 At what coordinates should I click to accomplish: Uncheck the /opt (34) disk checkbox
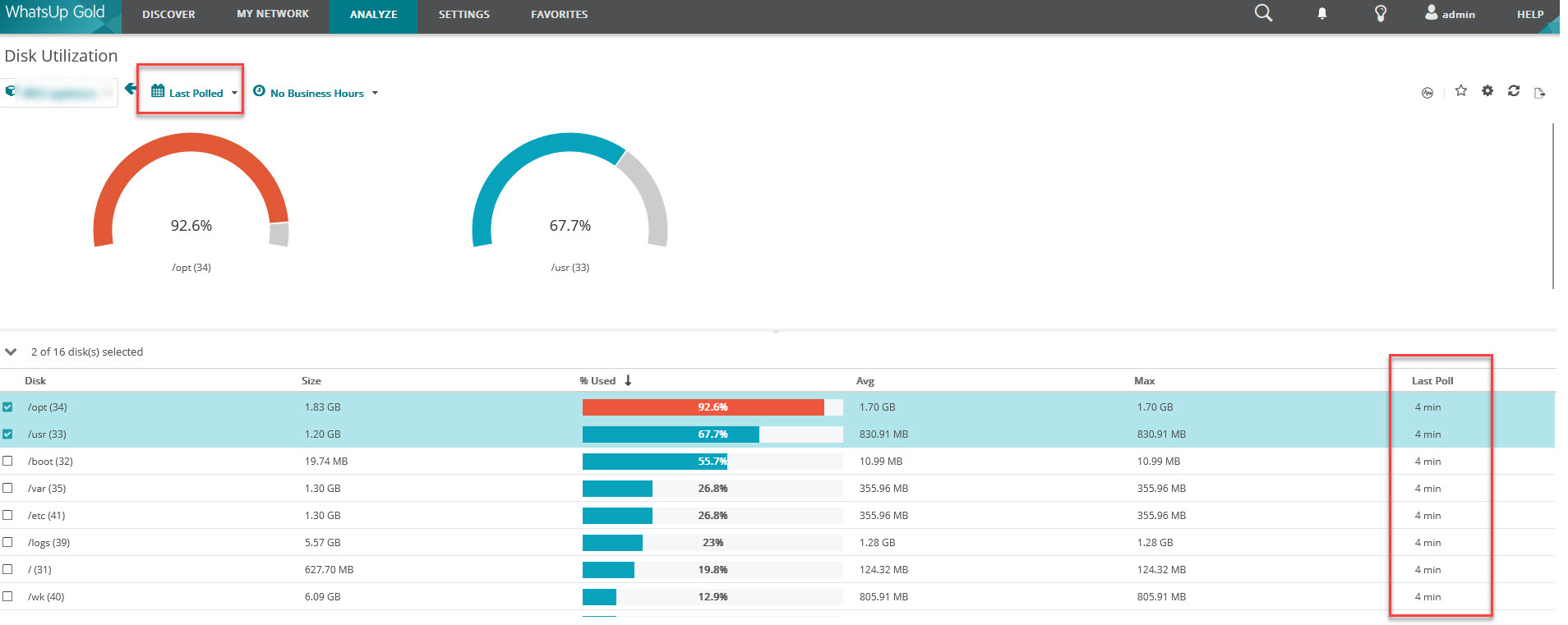coord(7,407)
